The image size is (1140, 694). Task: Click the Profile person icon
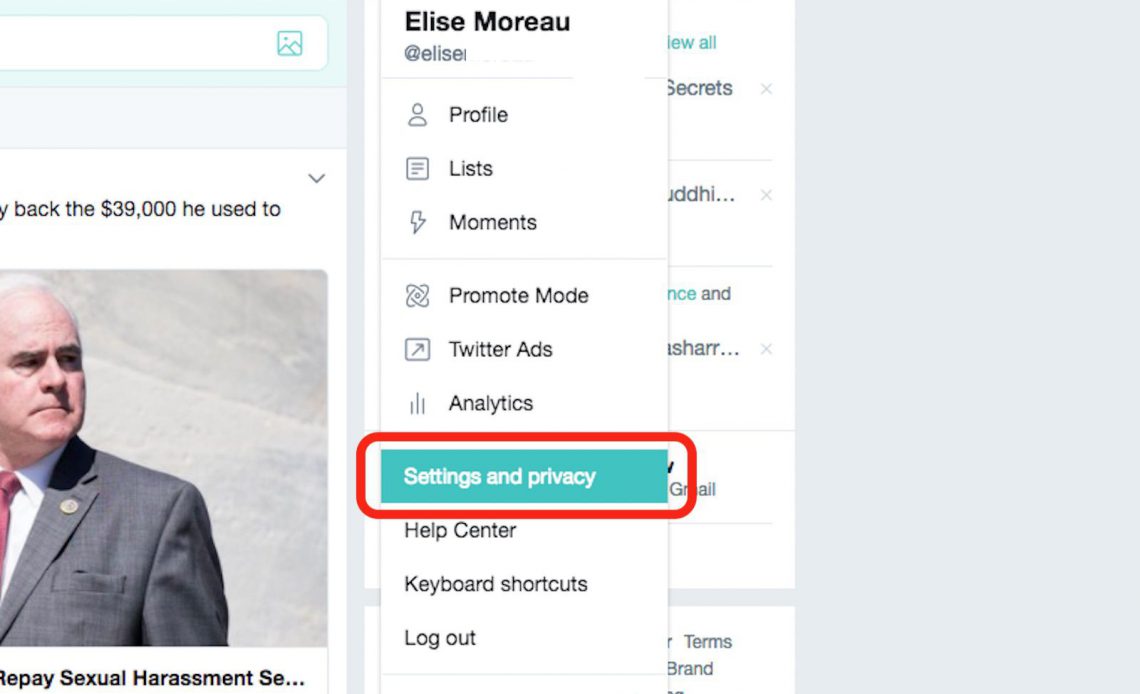tap(417, 115)
